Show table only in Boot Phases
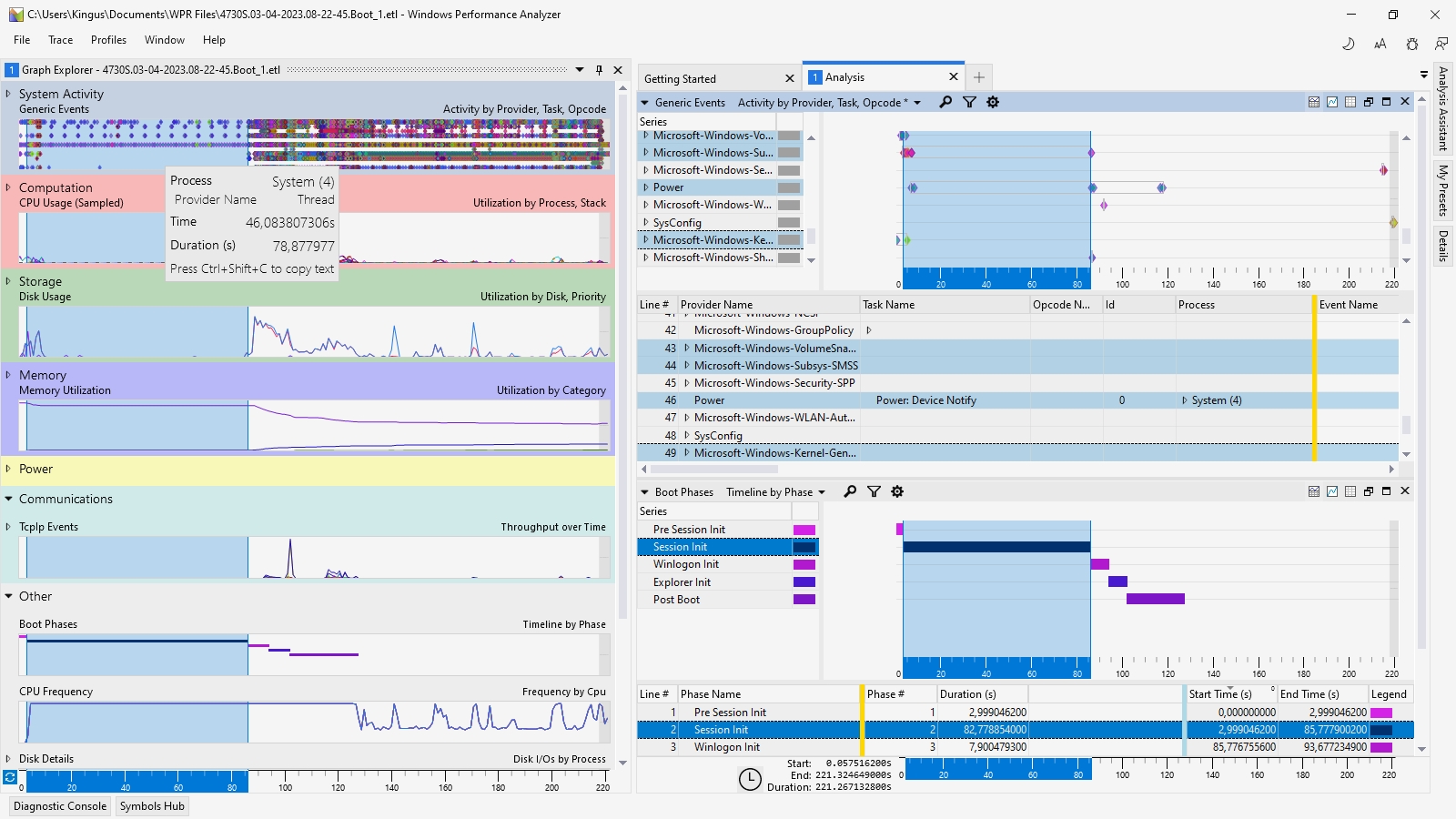Screen dimensions: 1456x819 click(x=1350, y=491)
